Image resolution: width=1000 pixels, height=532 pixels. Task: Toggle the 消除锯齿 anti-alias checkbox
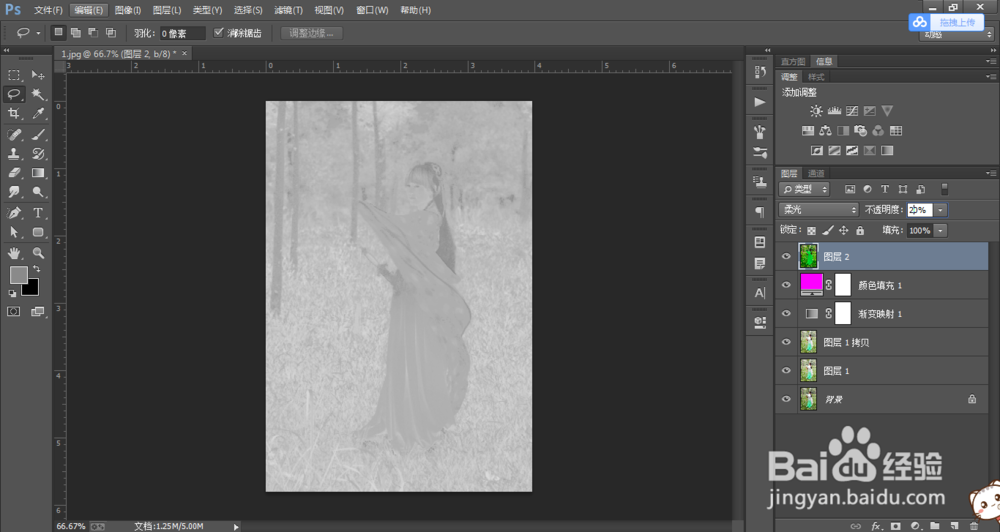(x=219, y=33)
